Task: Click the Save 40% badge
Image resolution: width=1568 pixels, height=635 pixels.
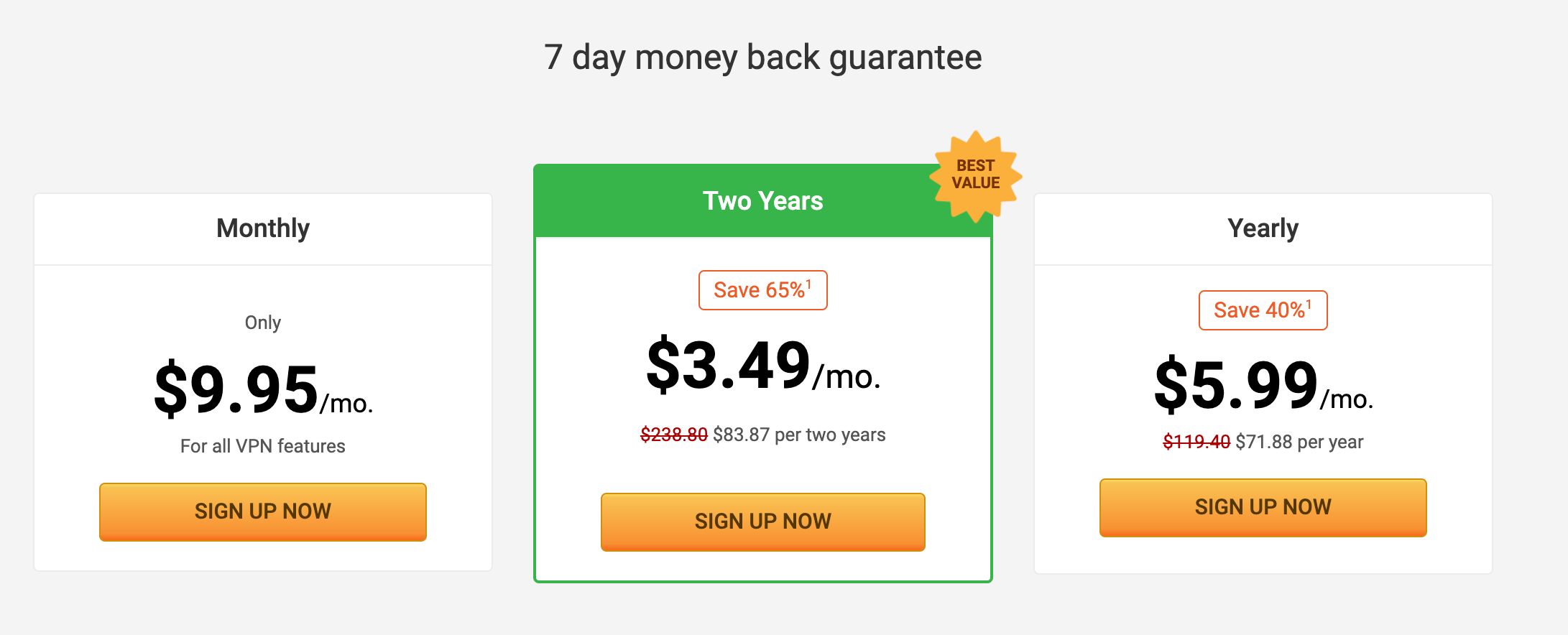Action: click(x=1263, y=310)
